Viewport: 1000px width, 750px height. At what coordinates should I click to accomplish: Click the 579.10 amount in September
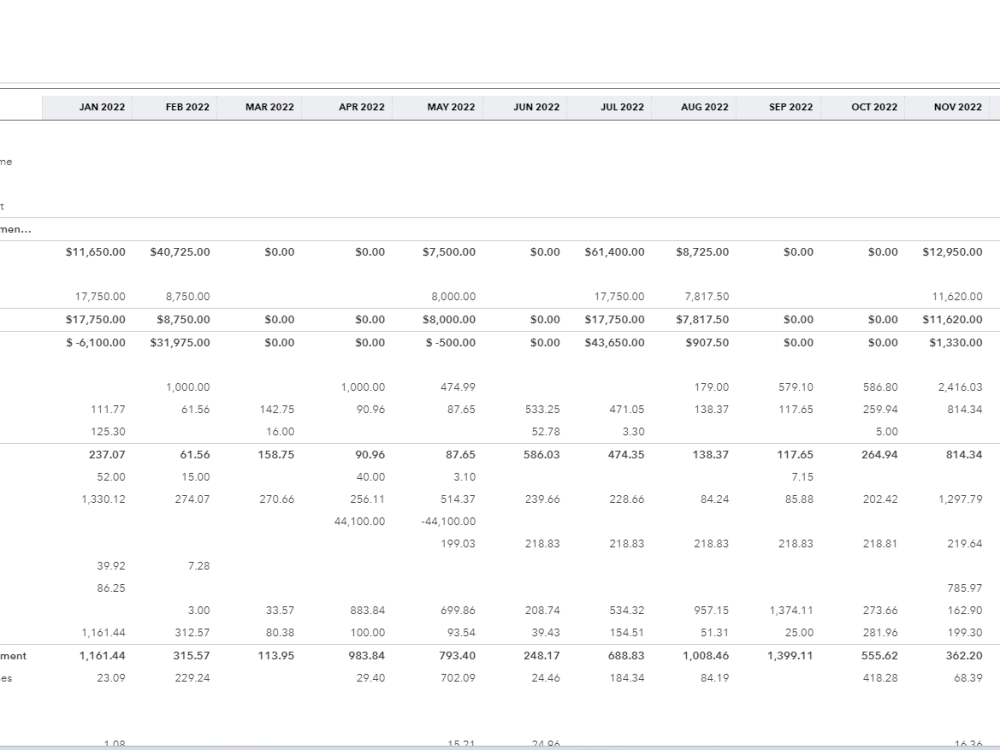pyautogui.click(x=796, y=387)
